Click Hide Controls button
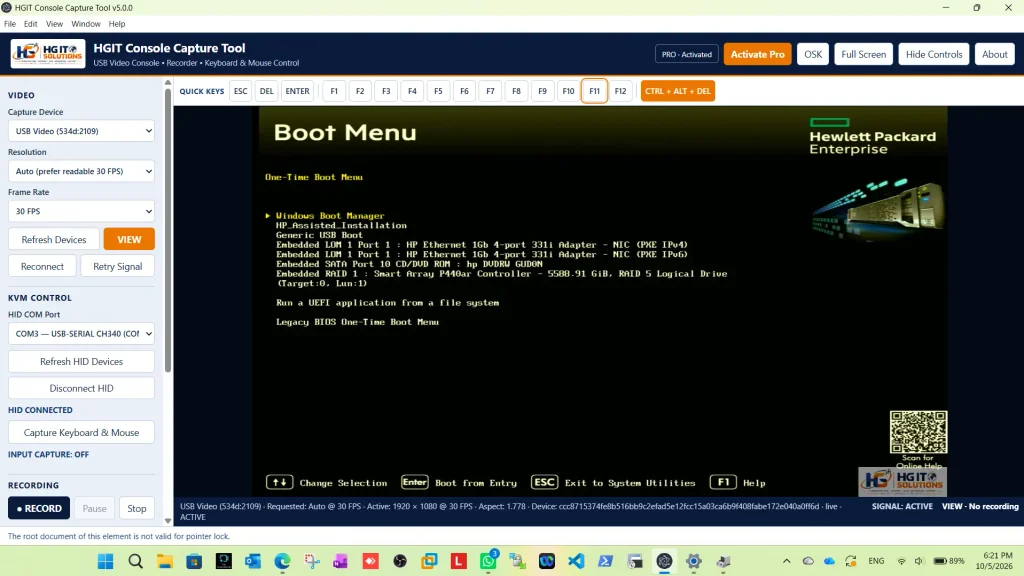The height and width of the screenshot is (576, 1024). tap(934, 54)
